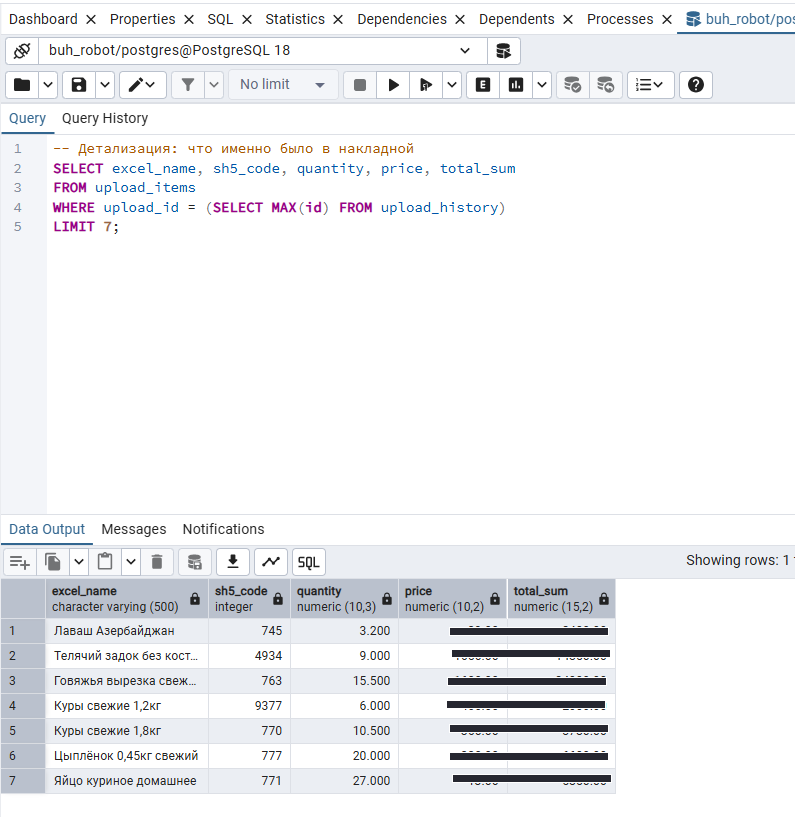Expand the Paste options dropdown arrow
Image resolution: width=795 pixels, height=817 pixels.
[131, 562]
